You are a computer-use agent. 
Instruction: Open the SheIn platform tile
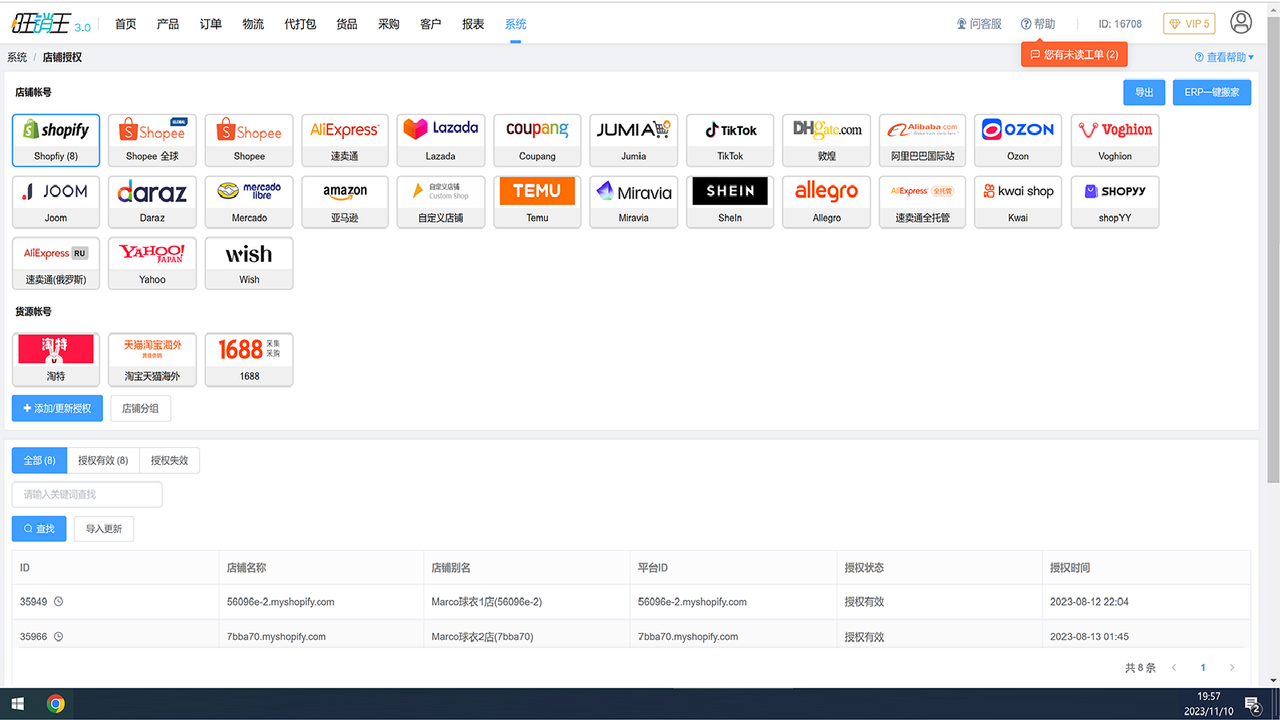[730, 202]
